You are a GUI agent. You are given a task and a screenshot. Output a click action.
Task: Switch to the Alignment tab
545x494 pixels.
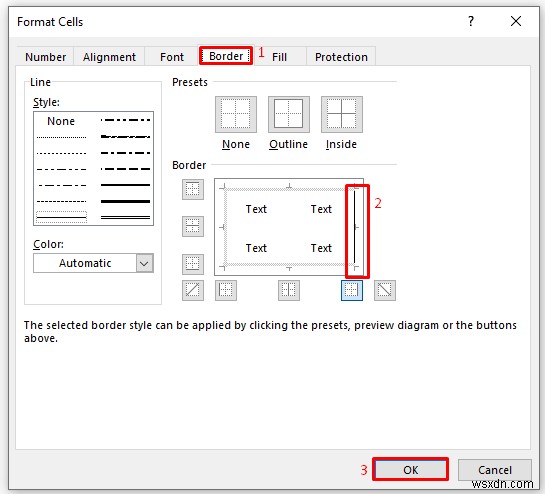tap(109, 57)
